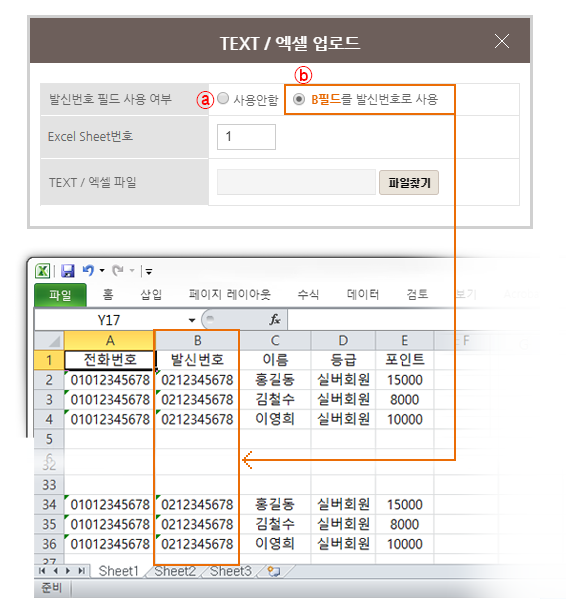This screenshot has width=566, height=616.
Task: Select B필드를 발신번호로 사용 radio option
Action: click(x=299, y=99)
